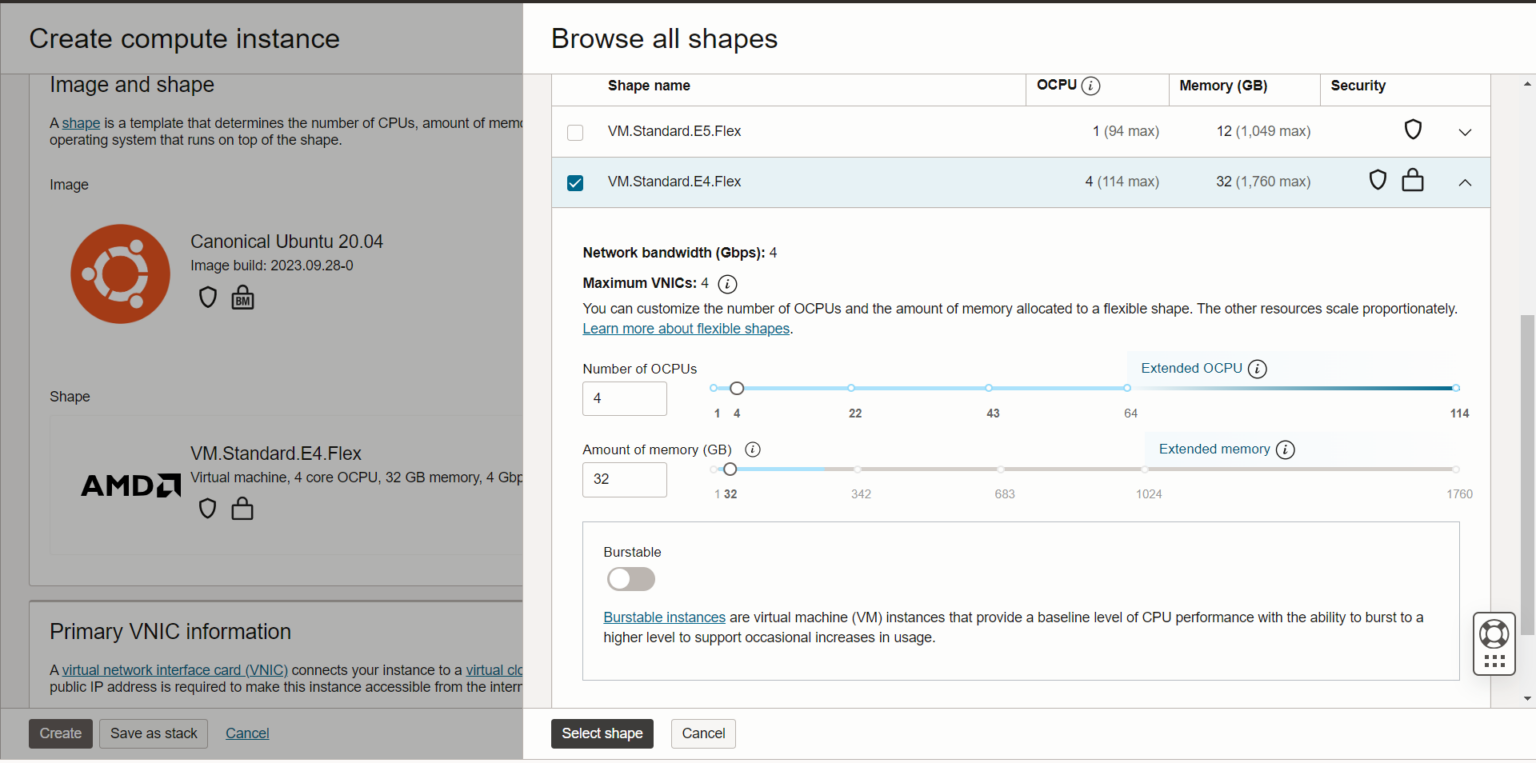Open Learn more about flexible shapes link
1536x763 pixels.
click(686, 329)
